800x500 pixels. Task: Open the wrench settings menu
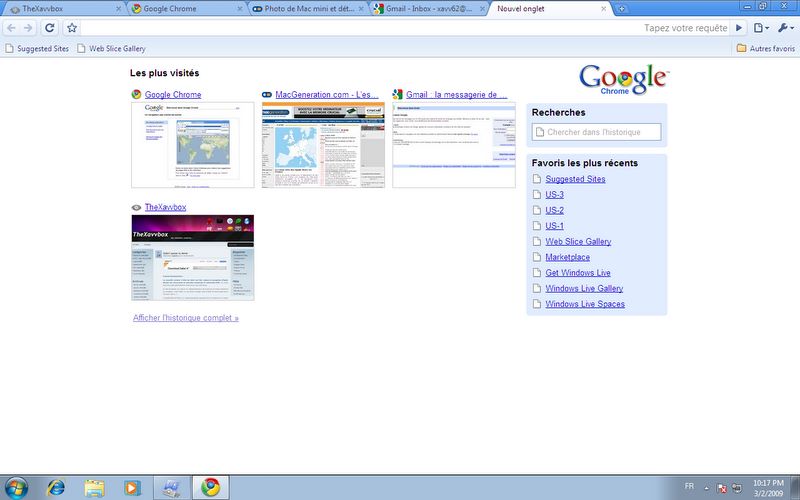[x=785, y=28]
